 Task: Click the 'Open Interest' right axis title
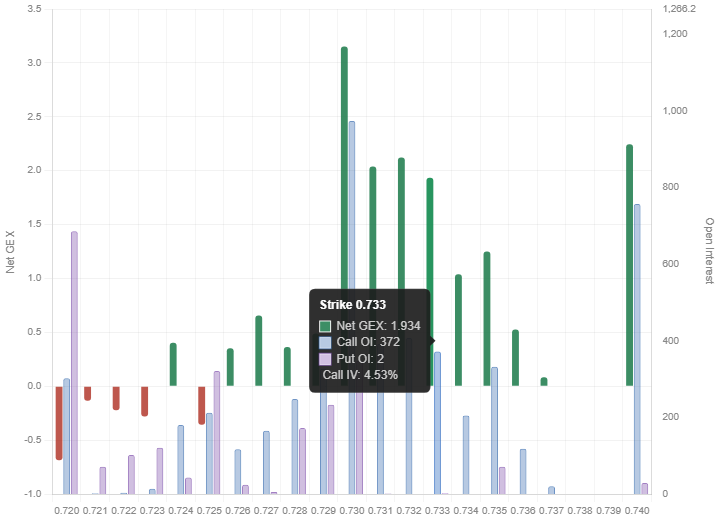click(x=709, y=251)
